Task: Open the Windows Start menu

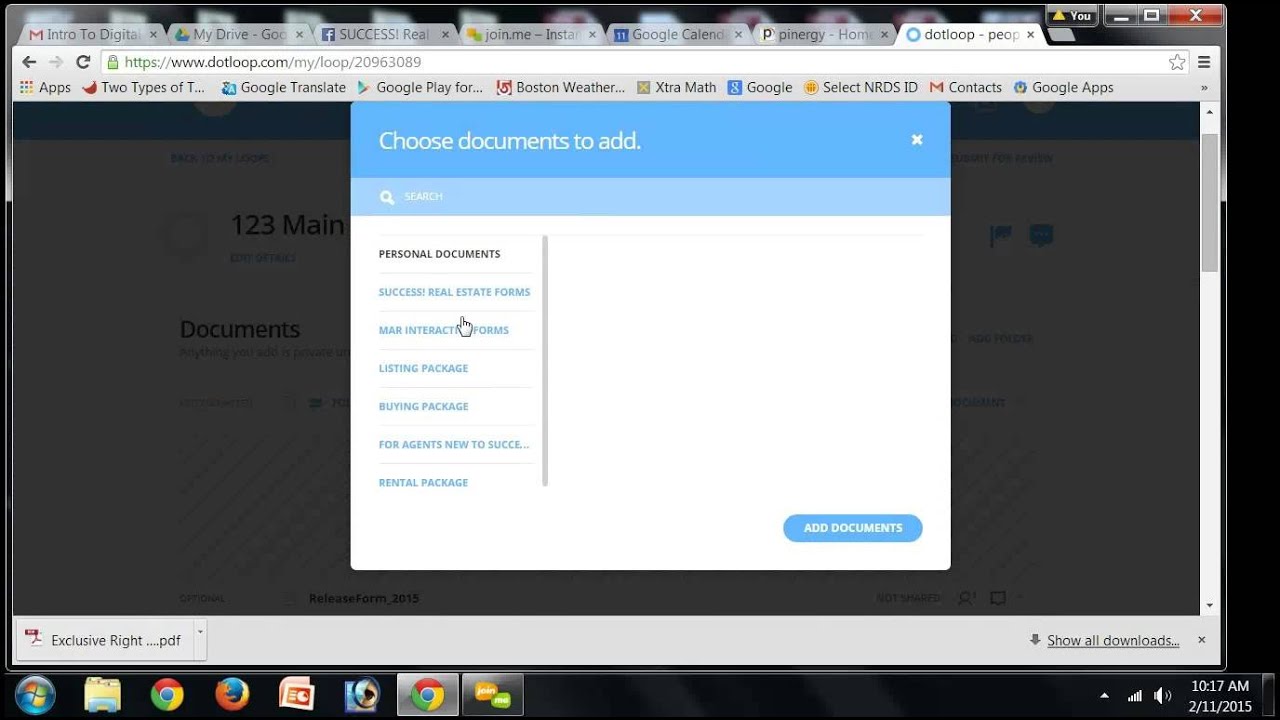Action: [x=35, y=695]
